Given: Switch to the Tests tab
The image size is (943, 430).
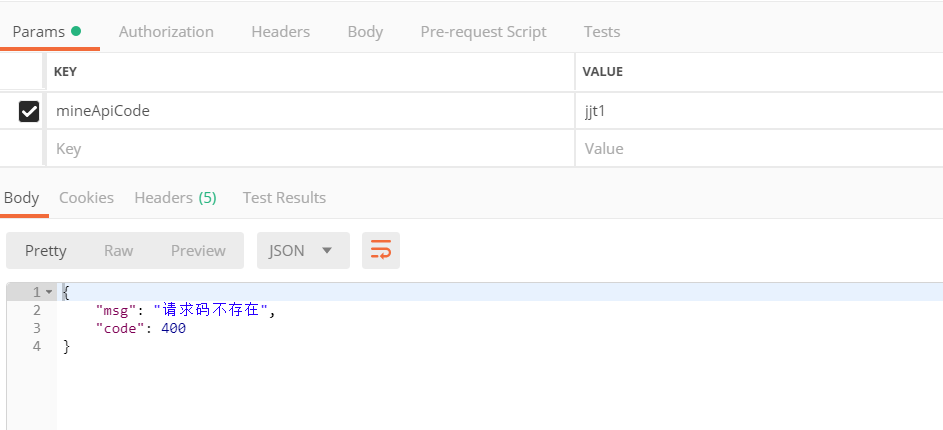Looking at the screenshot, I should [x=601, y=32].
